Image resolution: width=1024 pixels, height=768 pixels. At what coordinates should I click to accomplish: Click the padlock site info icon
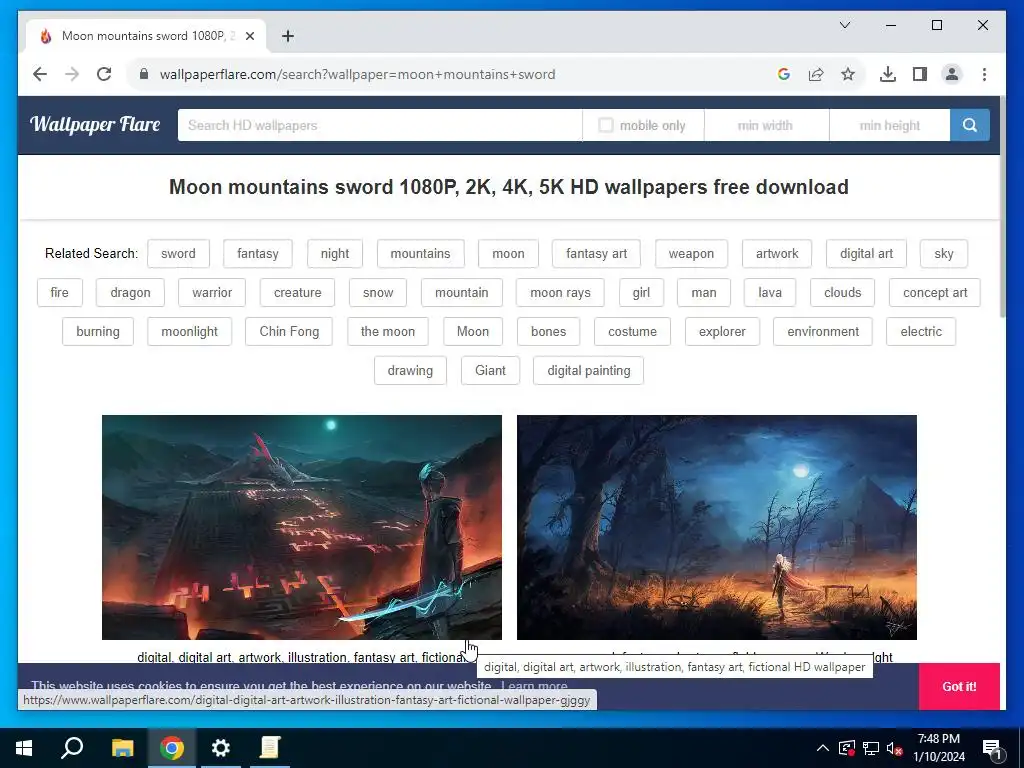click(x=144, y=74)
